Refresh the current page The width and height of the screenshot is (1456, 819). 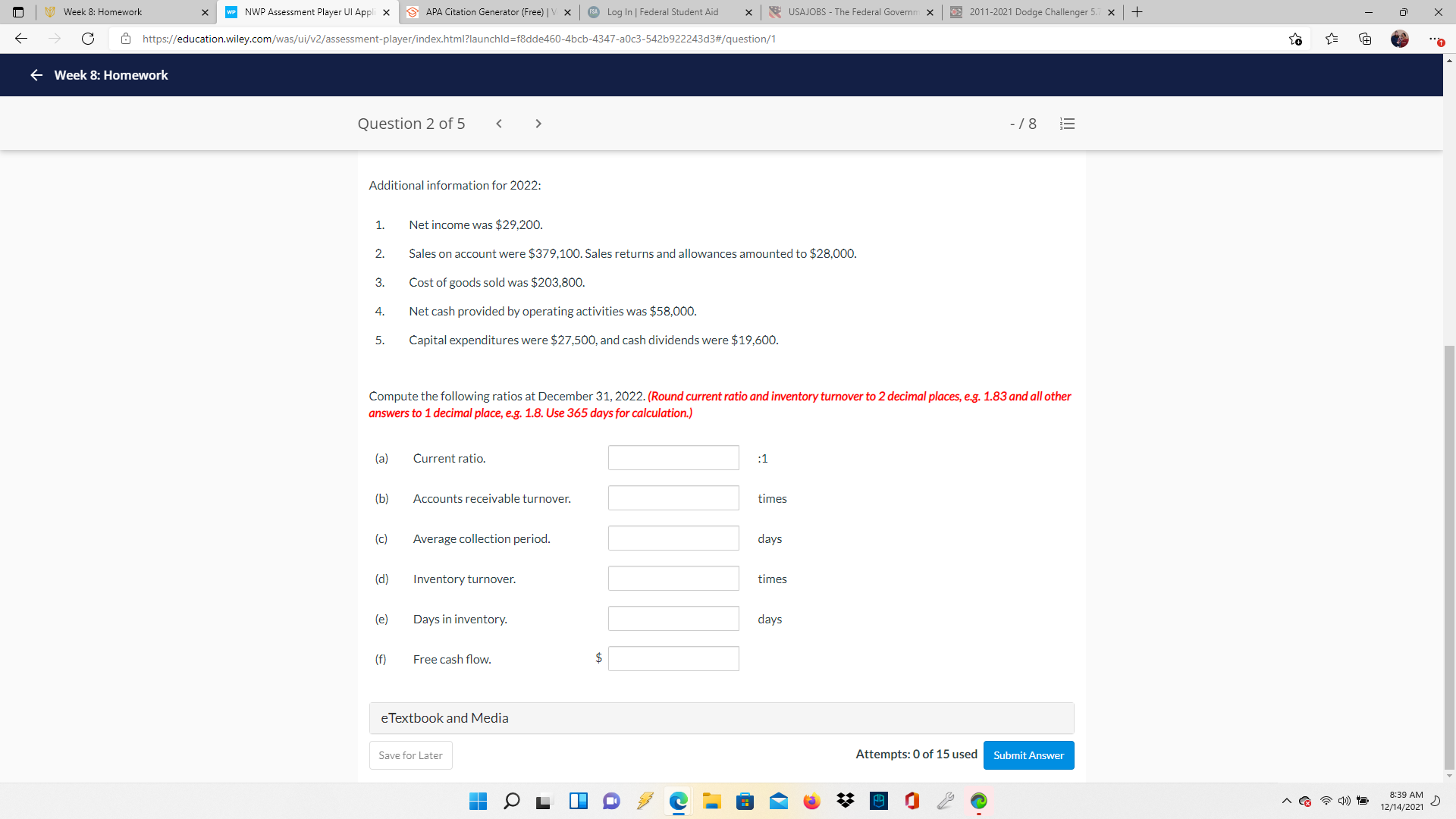tap(88, 39)
